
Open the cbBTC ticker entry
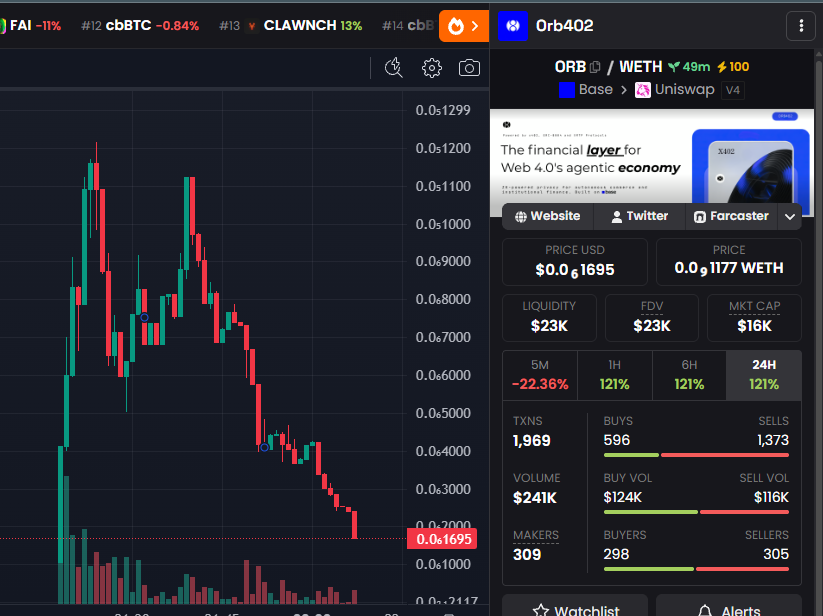pyautogui.click(x=140, y=26)
